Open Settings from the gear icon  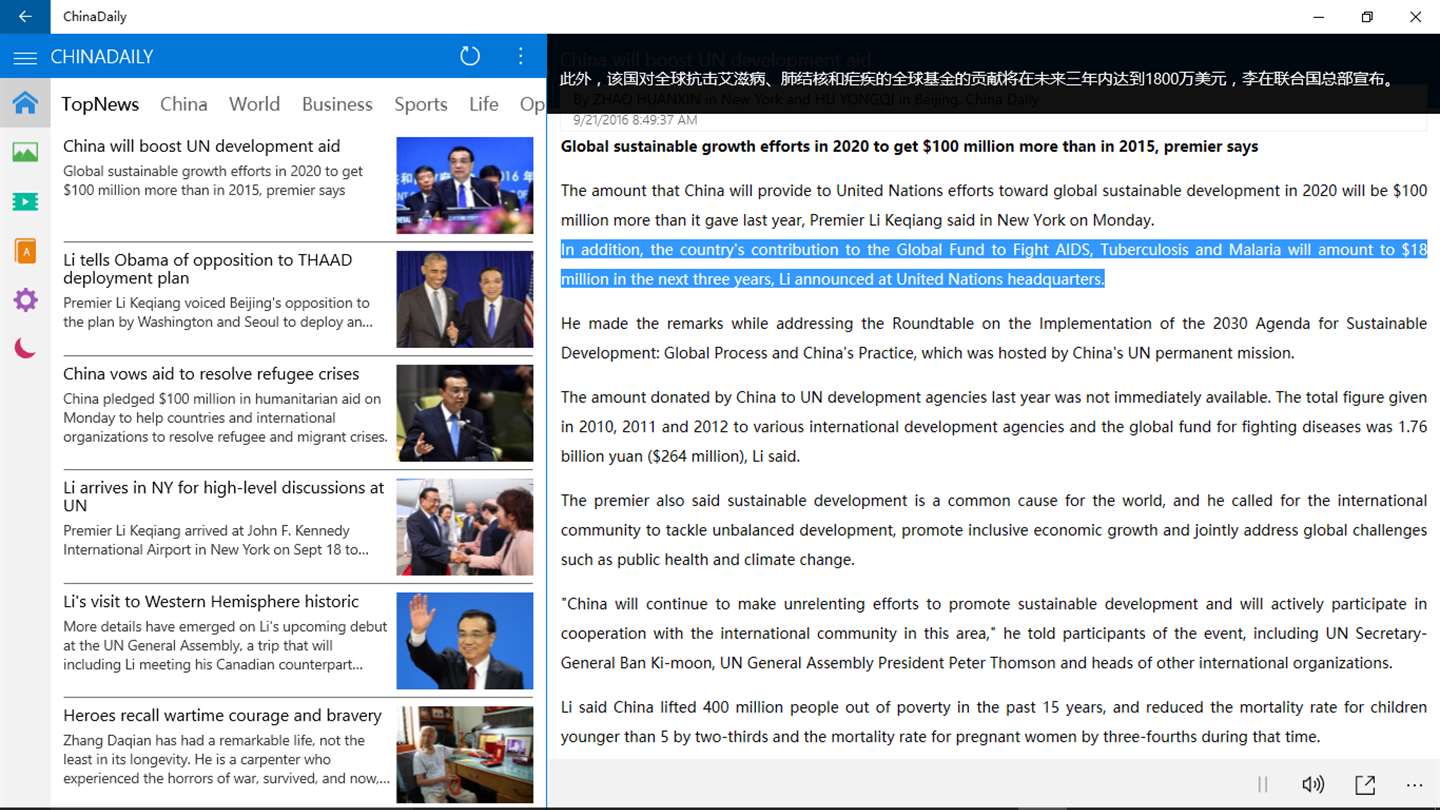pyautogui.click(x=25, y=300)
